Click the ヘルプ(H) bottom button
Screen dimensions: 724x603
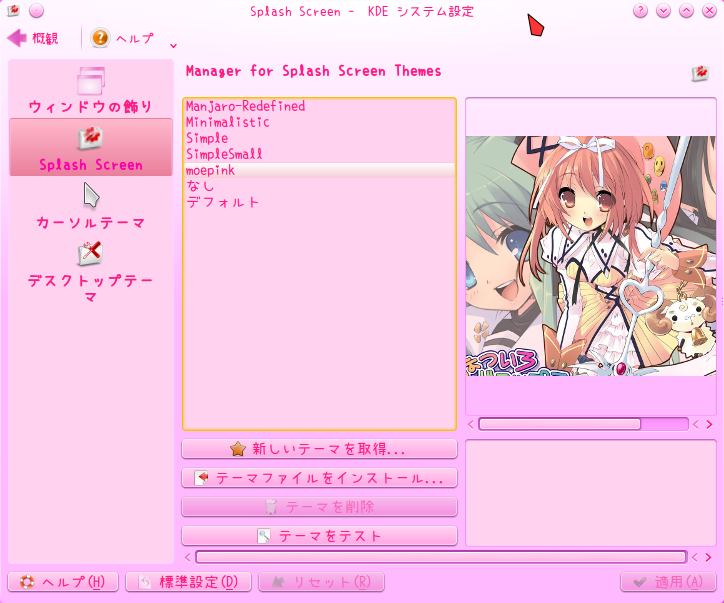pos(63,582)
